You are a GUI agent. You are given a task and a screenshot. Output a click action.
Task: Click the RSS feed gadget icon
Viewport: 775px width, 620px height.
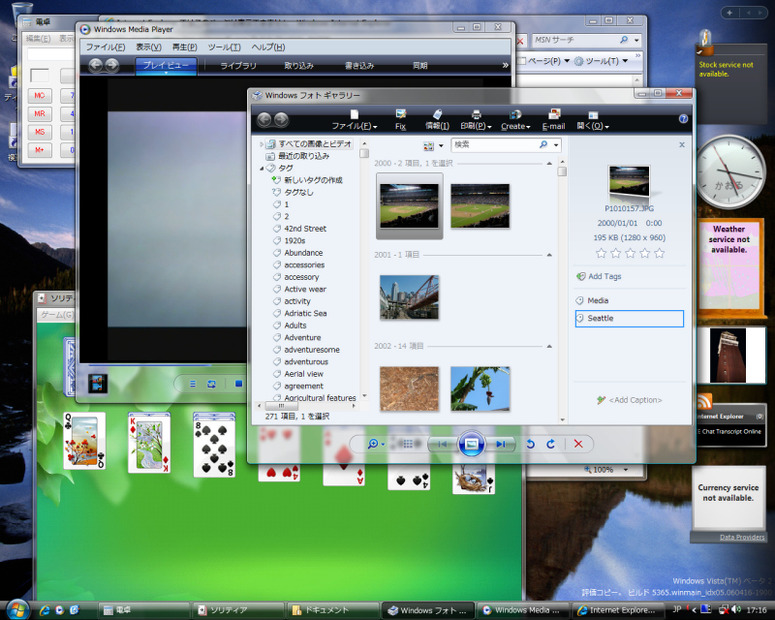point(704,400)
